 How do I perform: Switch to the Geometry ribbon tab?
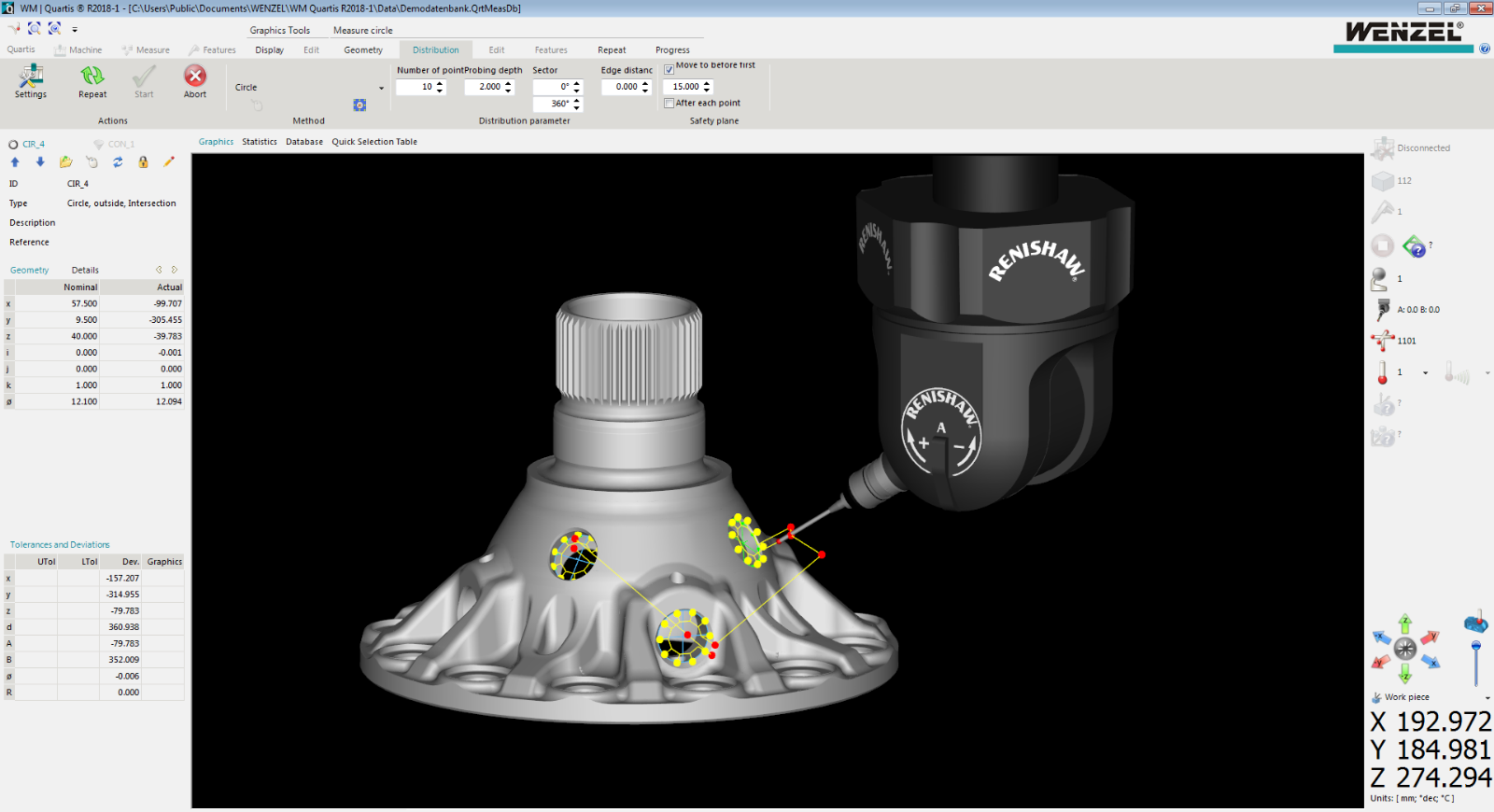[362, 50]
